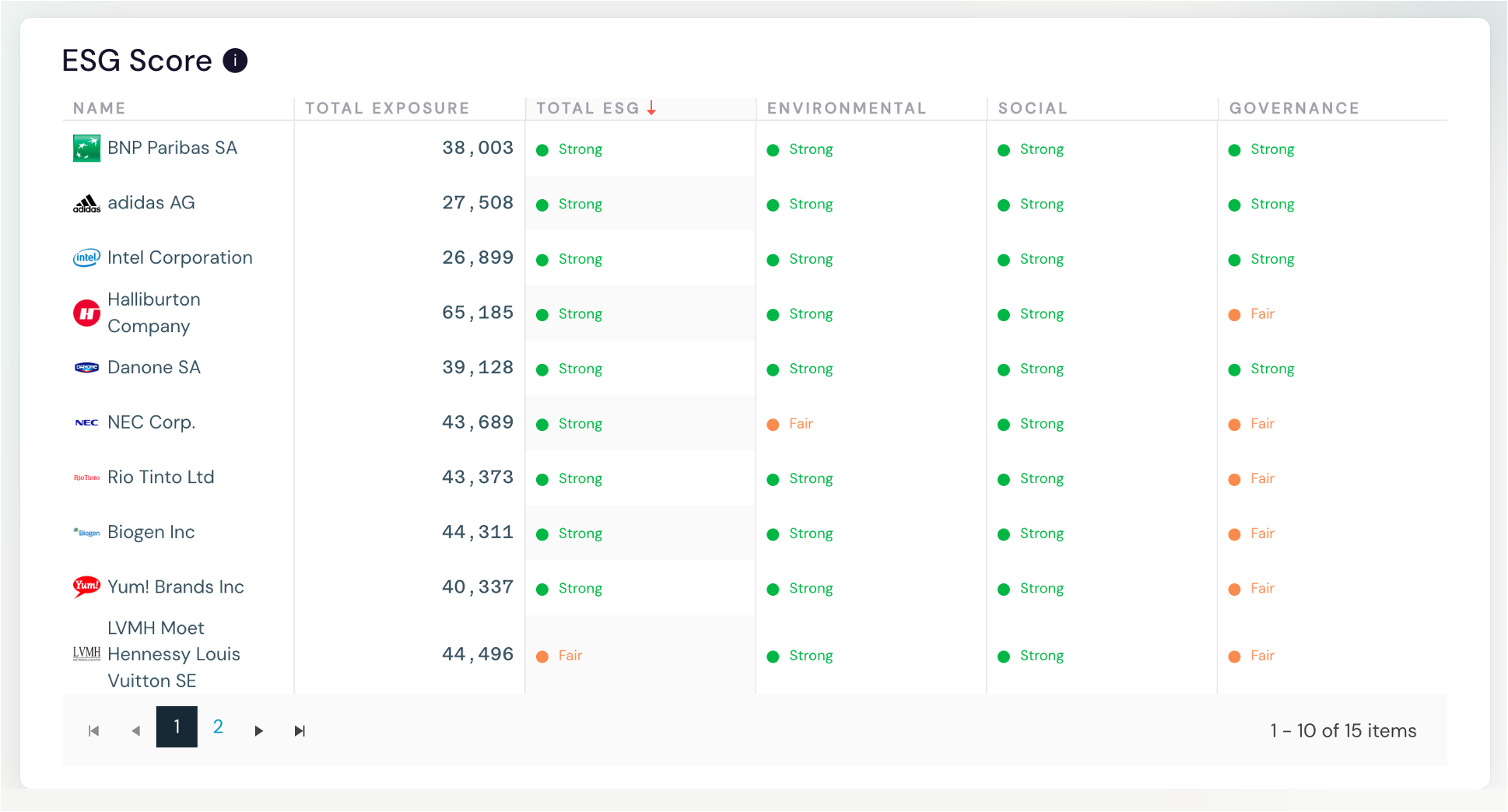Click the Yum! Brands Inc logo

click(86, 586)
